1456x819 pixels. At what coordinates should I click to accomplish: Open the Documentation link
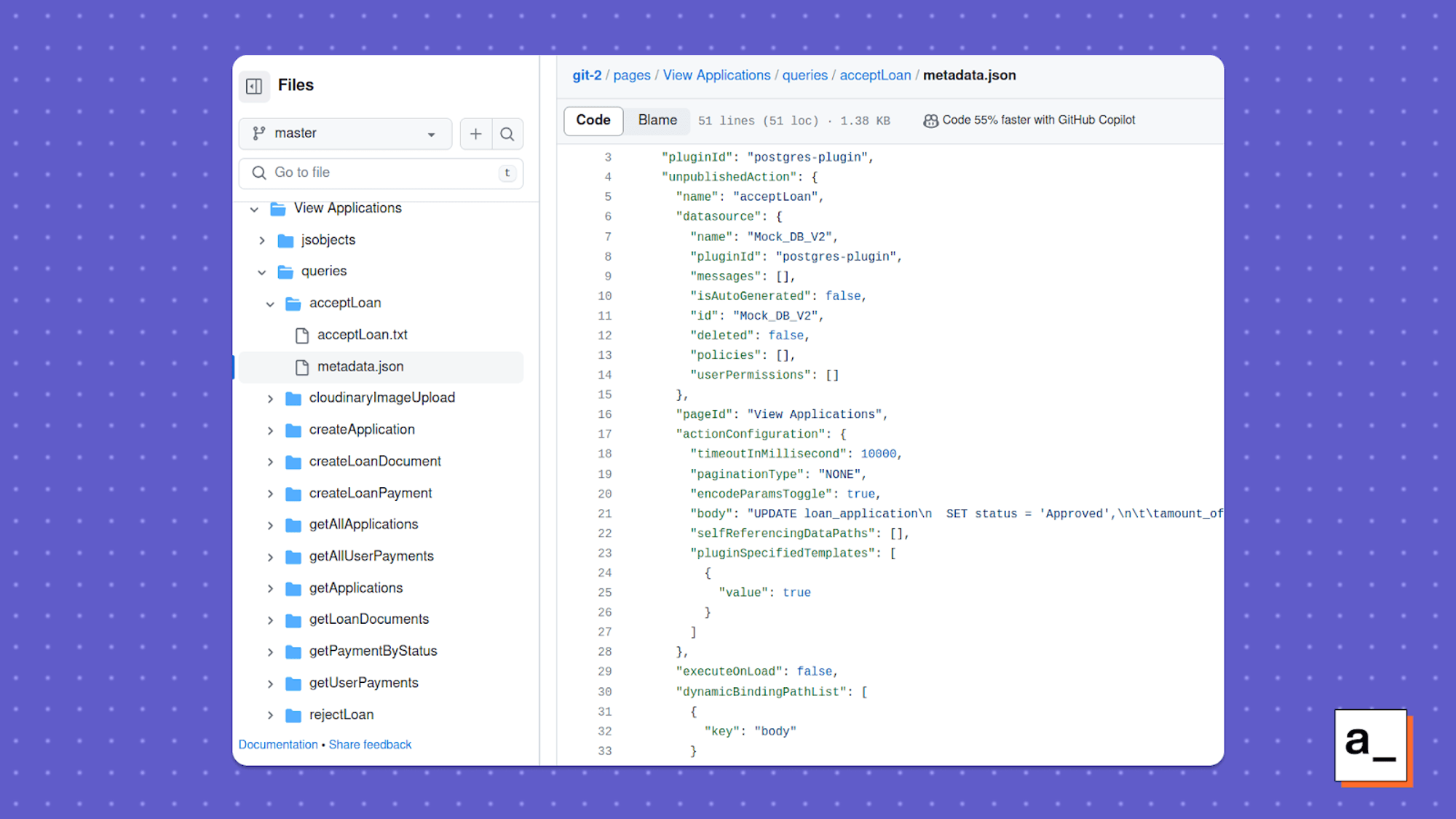278,744
